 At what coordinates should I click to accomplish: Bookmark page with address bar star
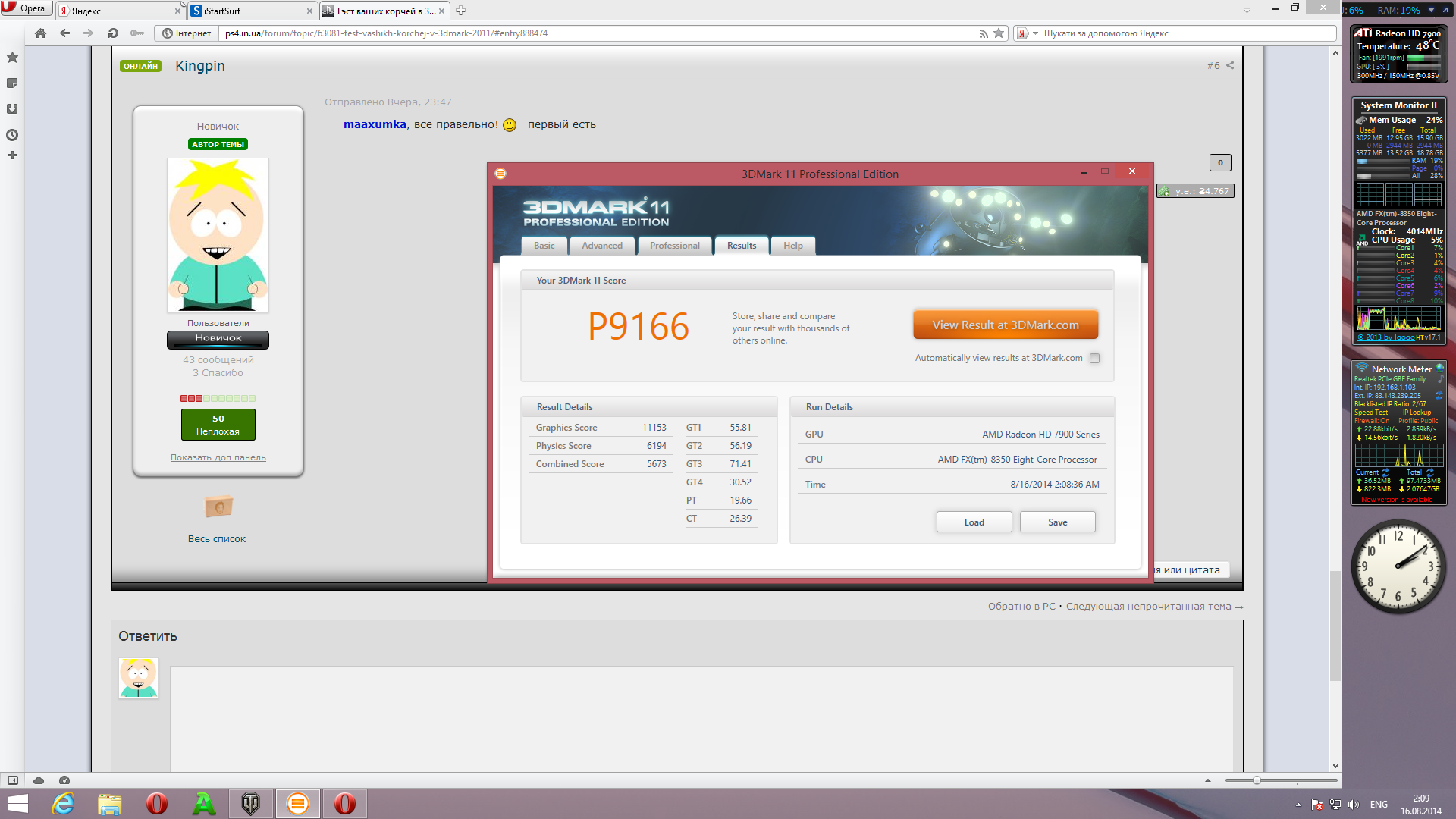tap(999, 33)
